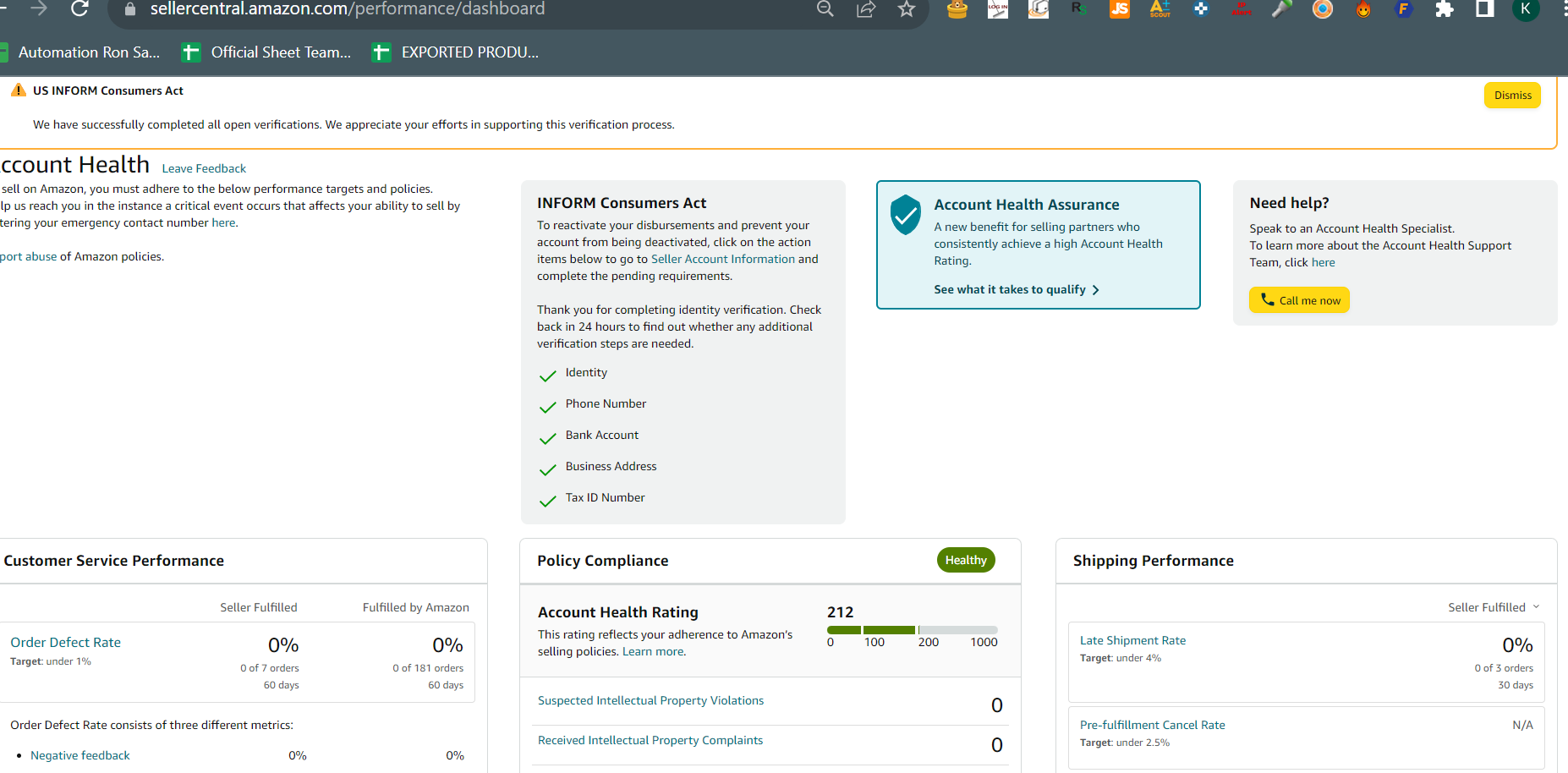Click the Identity verification checkmark

[548, 375]
